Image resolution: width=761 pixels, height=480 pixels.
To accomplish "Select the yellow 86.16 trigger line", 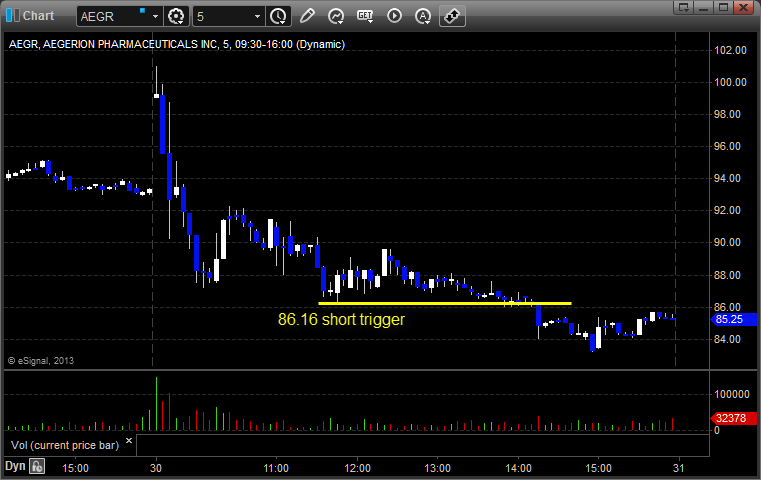I will click(445, 303).
